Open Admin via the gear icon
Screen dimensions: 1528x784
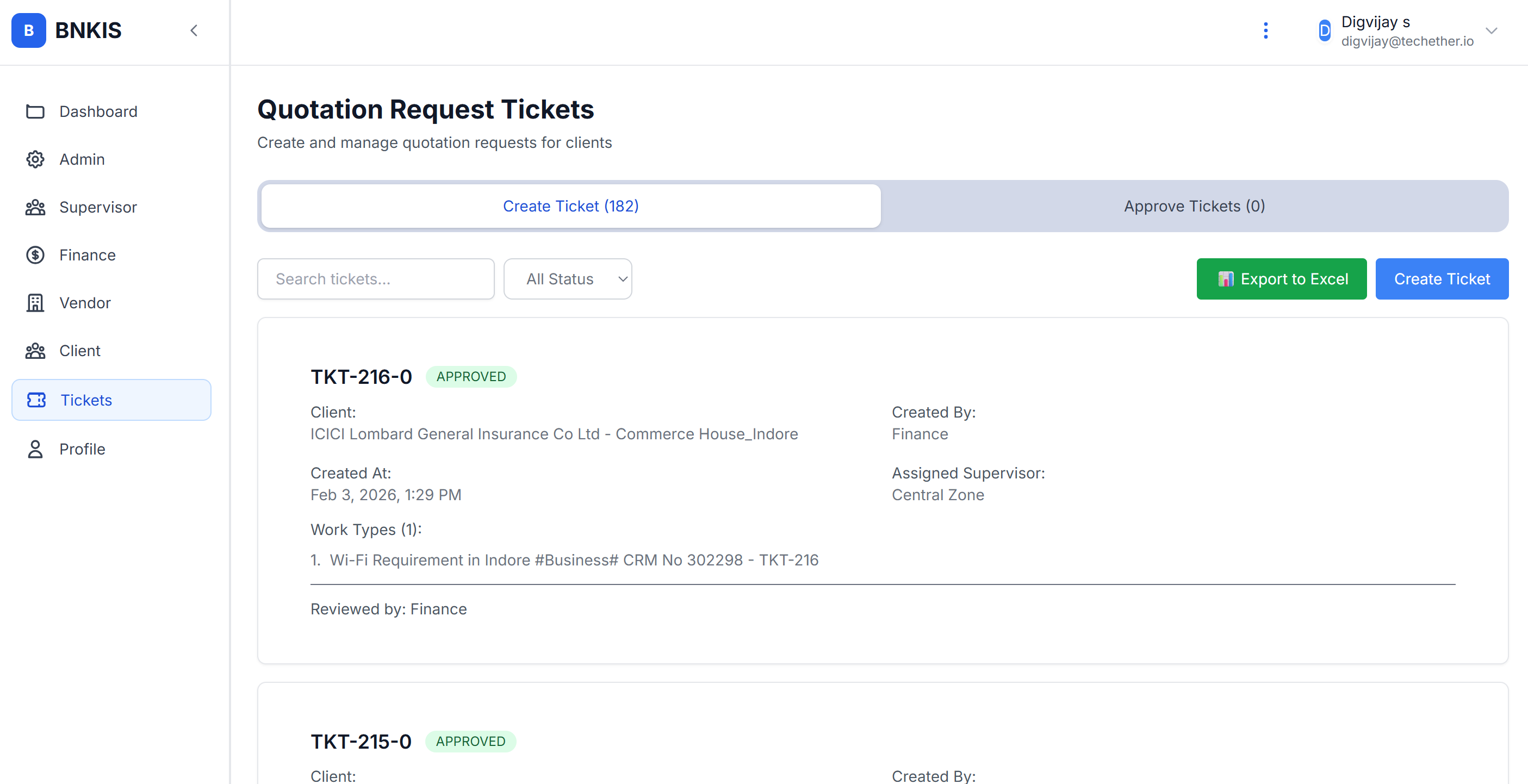35,159
